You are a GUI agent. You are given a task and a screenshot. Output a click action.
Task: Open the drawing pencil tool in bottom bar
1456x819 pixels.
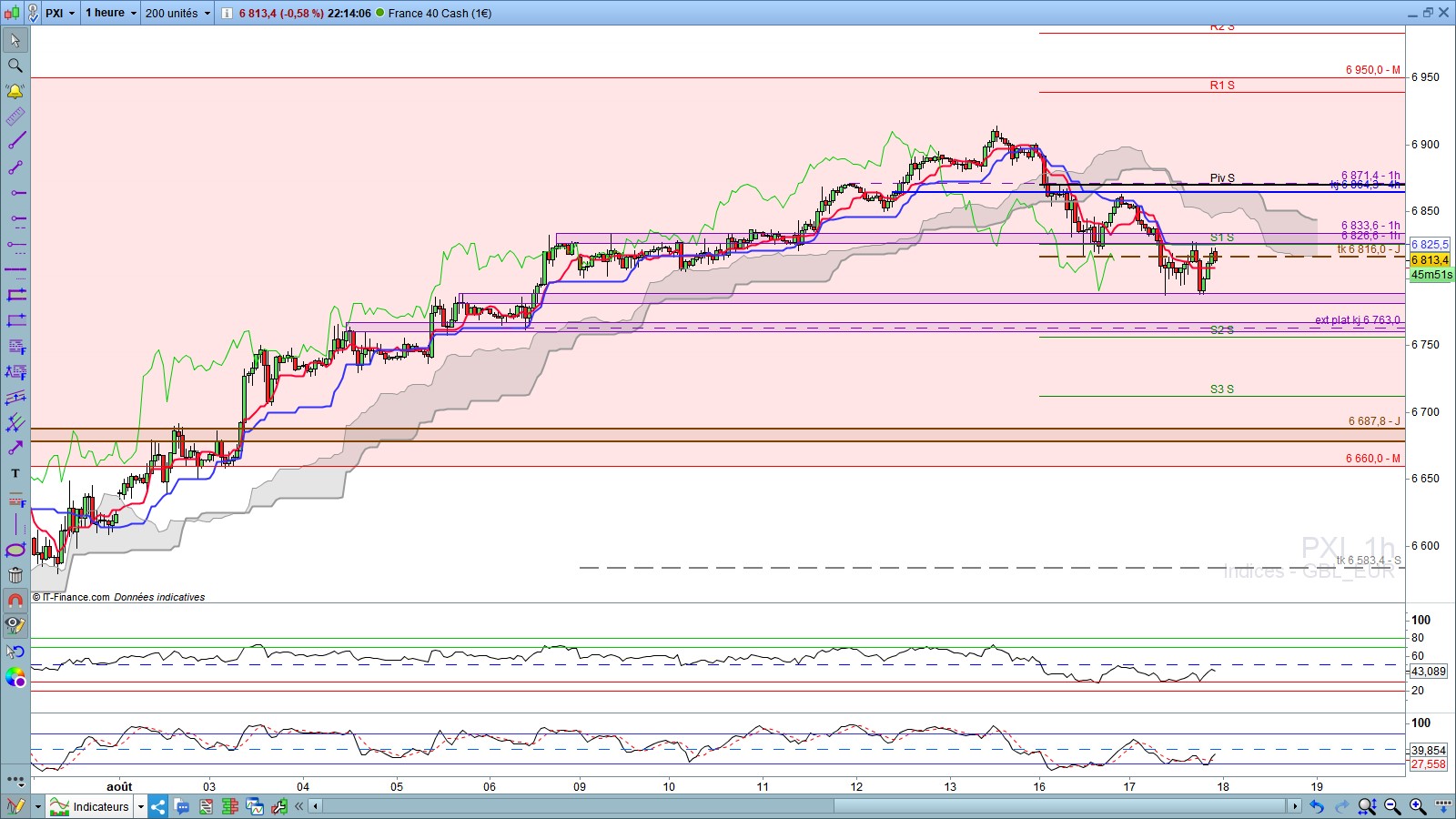(15, 806)
